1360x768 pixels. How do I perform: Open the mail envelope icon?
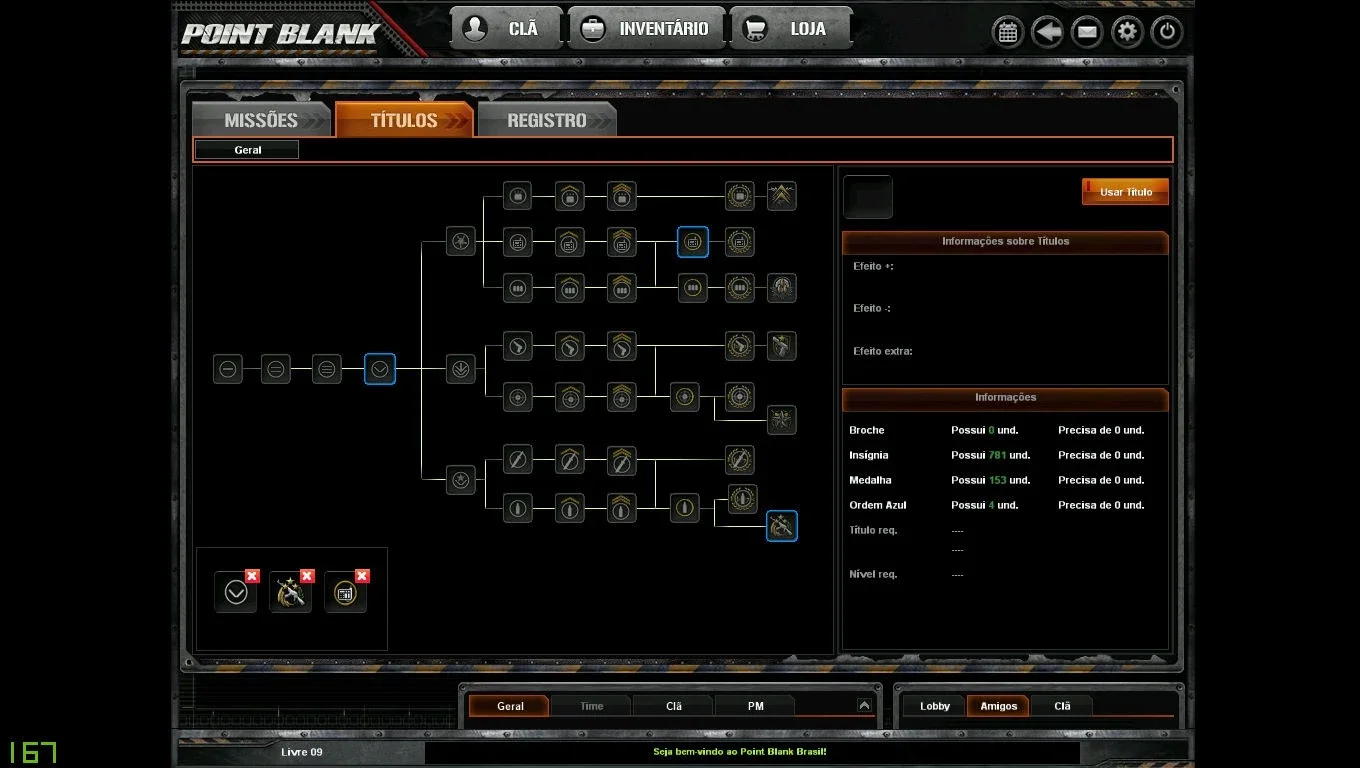click(1087, 32)
